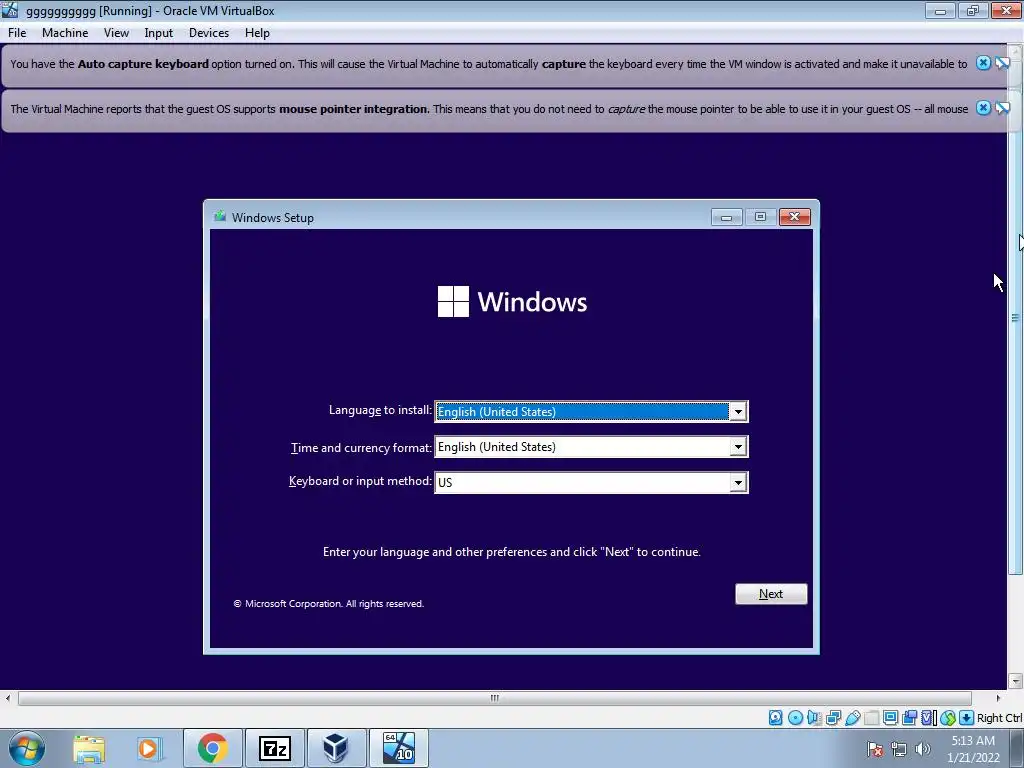1024x768 pixels.
Task: Click the horizontal scrollbar right arrow
Action: [x=998, y=698]
